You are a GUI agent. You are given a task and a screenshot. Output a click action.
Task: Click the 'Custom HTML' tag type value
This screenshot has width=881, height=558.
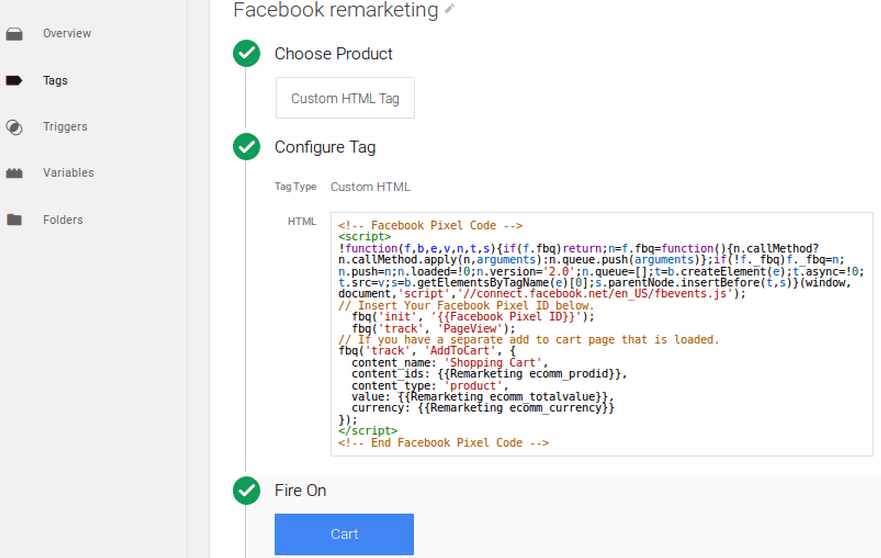pos(370,187)
